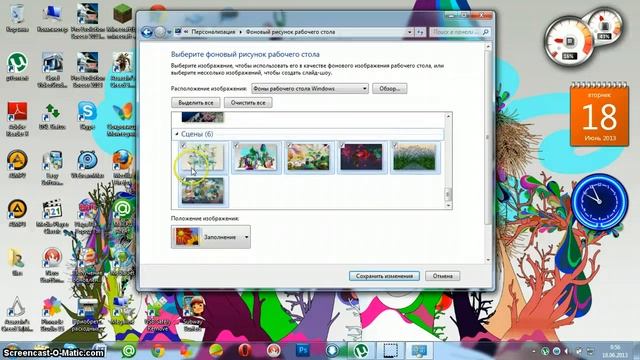Click the magnifier icon in search box
The width and height of the screenshot is (640, 360).
[486, 32]
